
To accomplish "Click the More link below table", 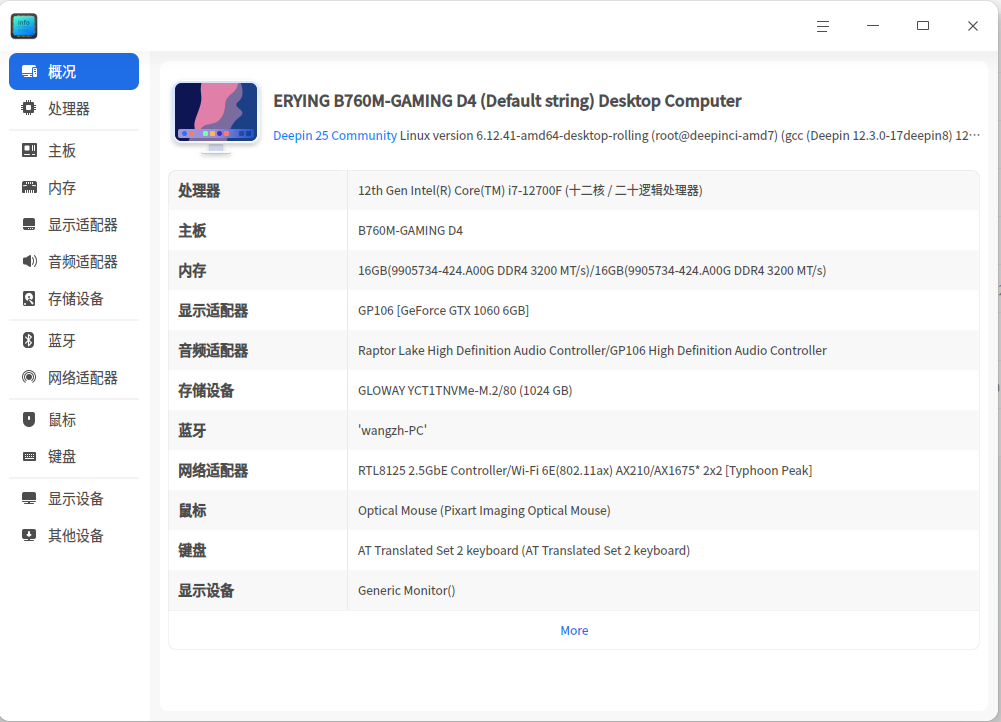I will click(575, 631).
